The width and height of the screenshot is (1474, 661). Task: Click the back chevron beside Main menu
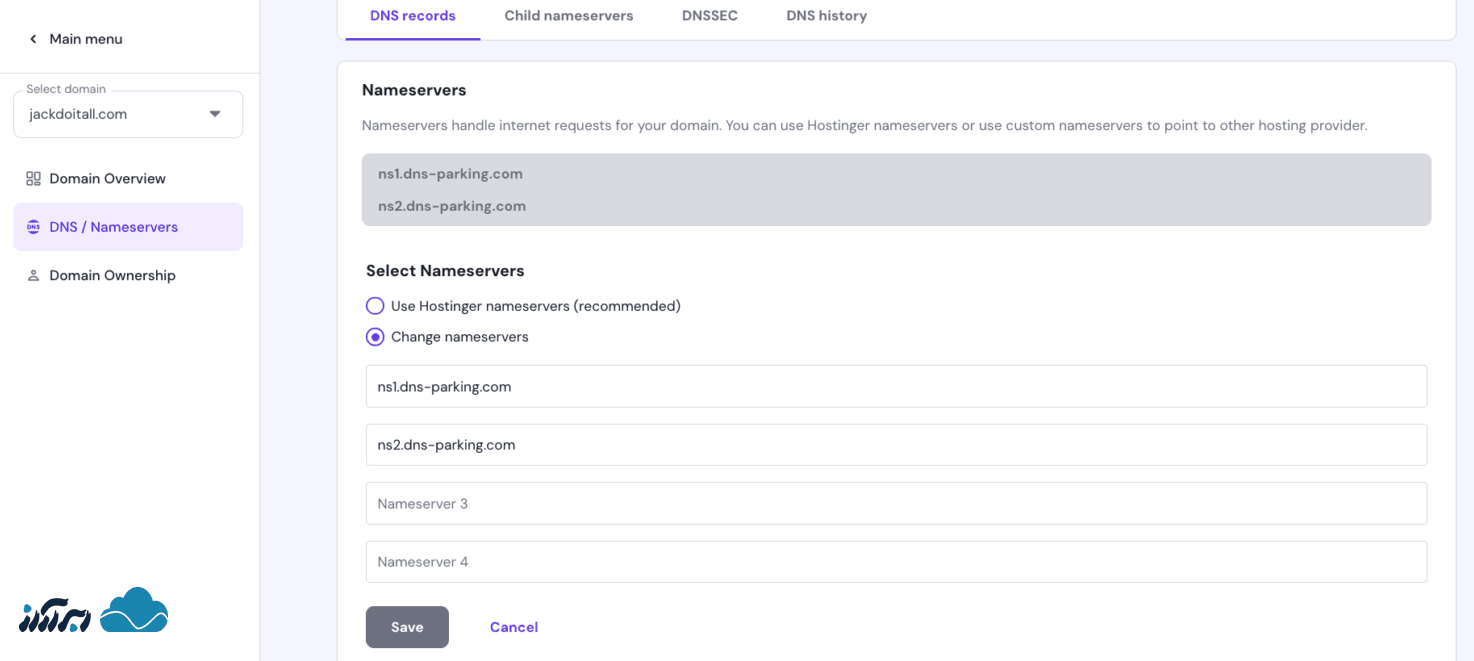(x=31, y=38)
